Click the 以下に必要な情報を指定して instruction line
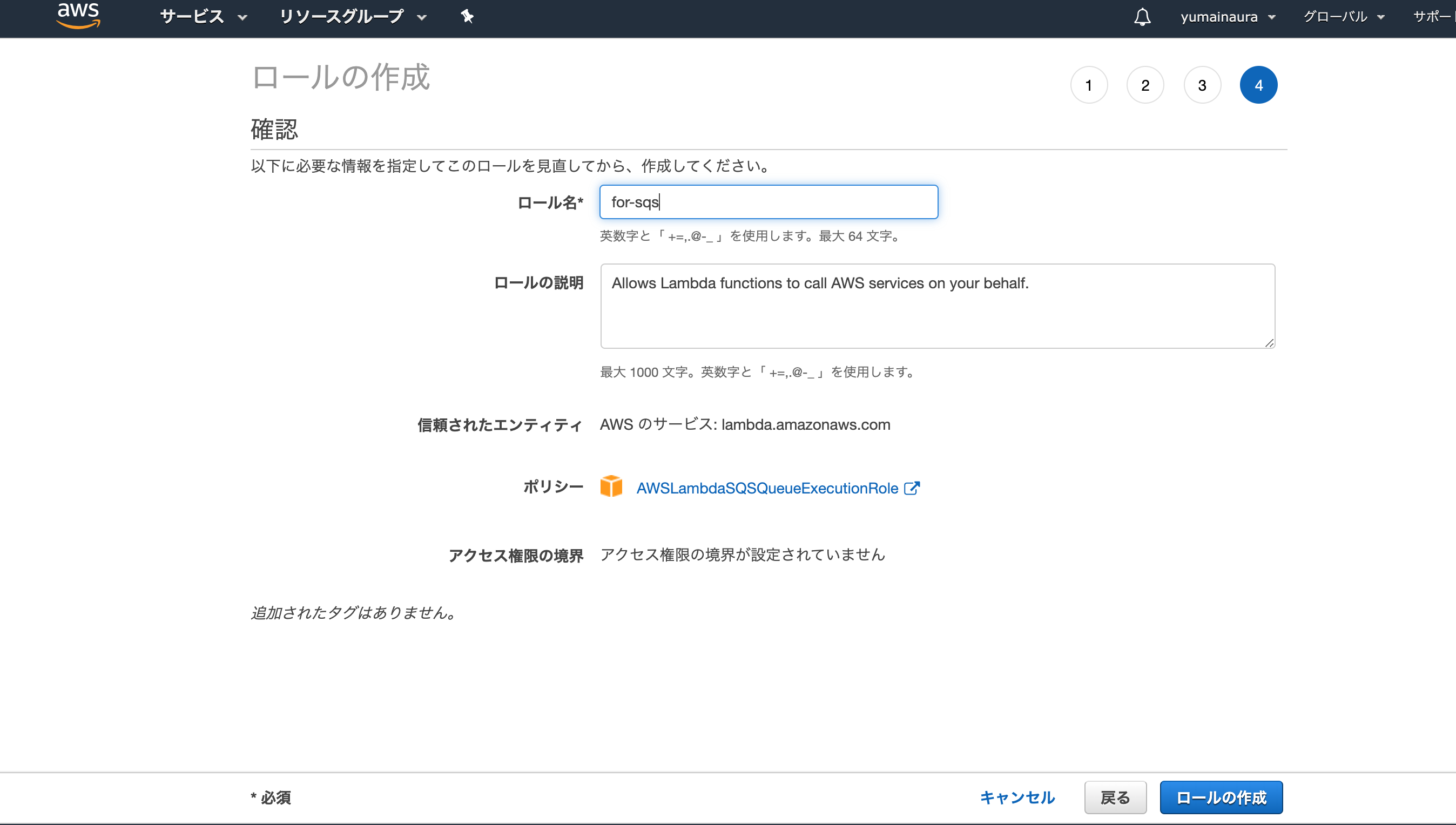Screen dimensions: 1456x825 click(x=511, y=165)
